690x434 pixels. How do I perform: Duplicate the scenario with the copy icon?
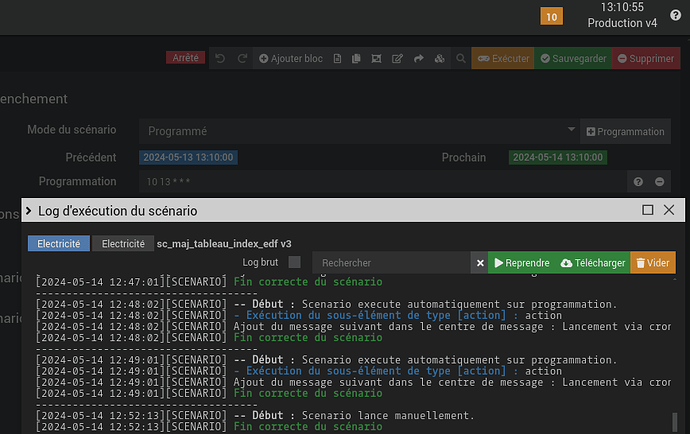(x=356, y=58)
